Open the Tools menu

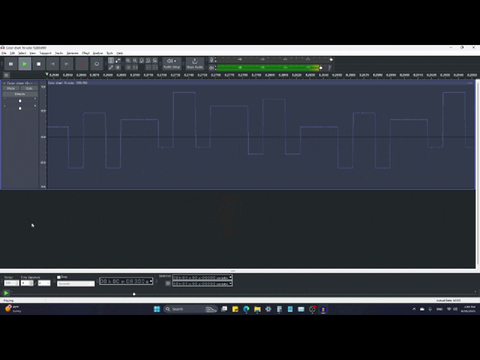pos(110,53)
